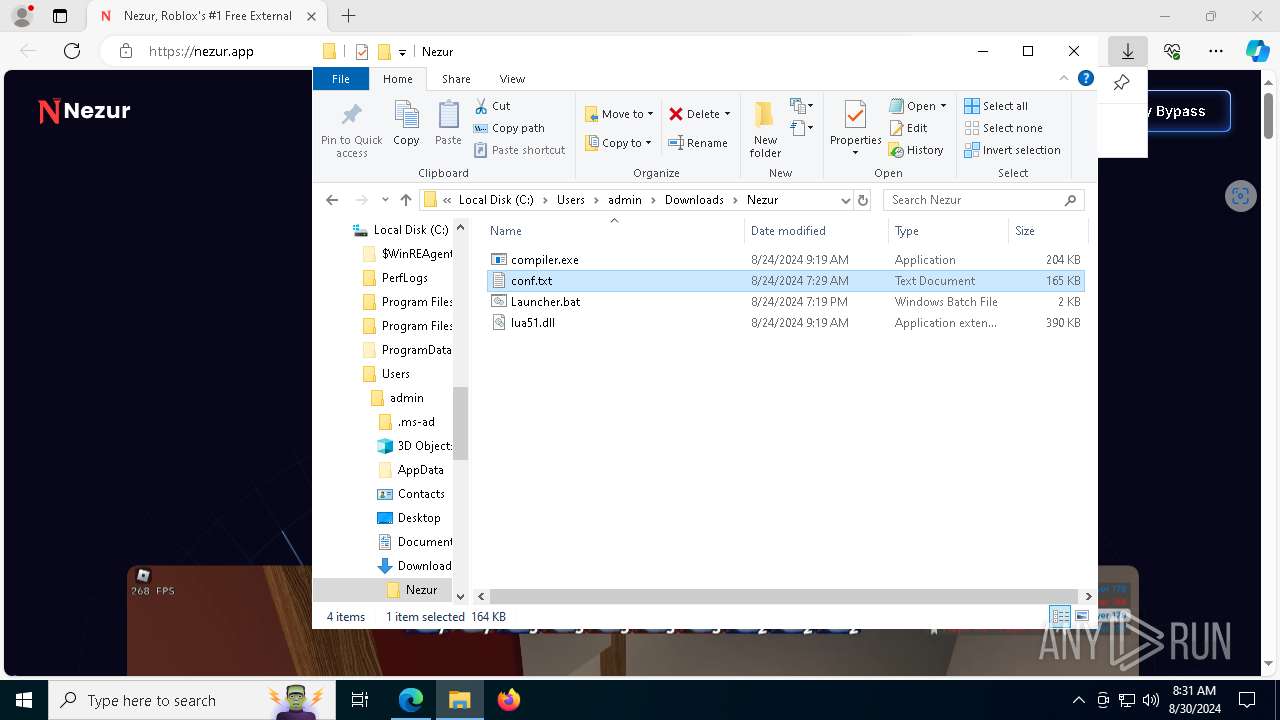Image resolution: width=1280 pixels, height=720 pixels.
Task: Create a New folder
Action: (765, 129)
